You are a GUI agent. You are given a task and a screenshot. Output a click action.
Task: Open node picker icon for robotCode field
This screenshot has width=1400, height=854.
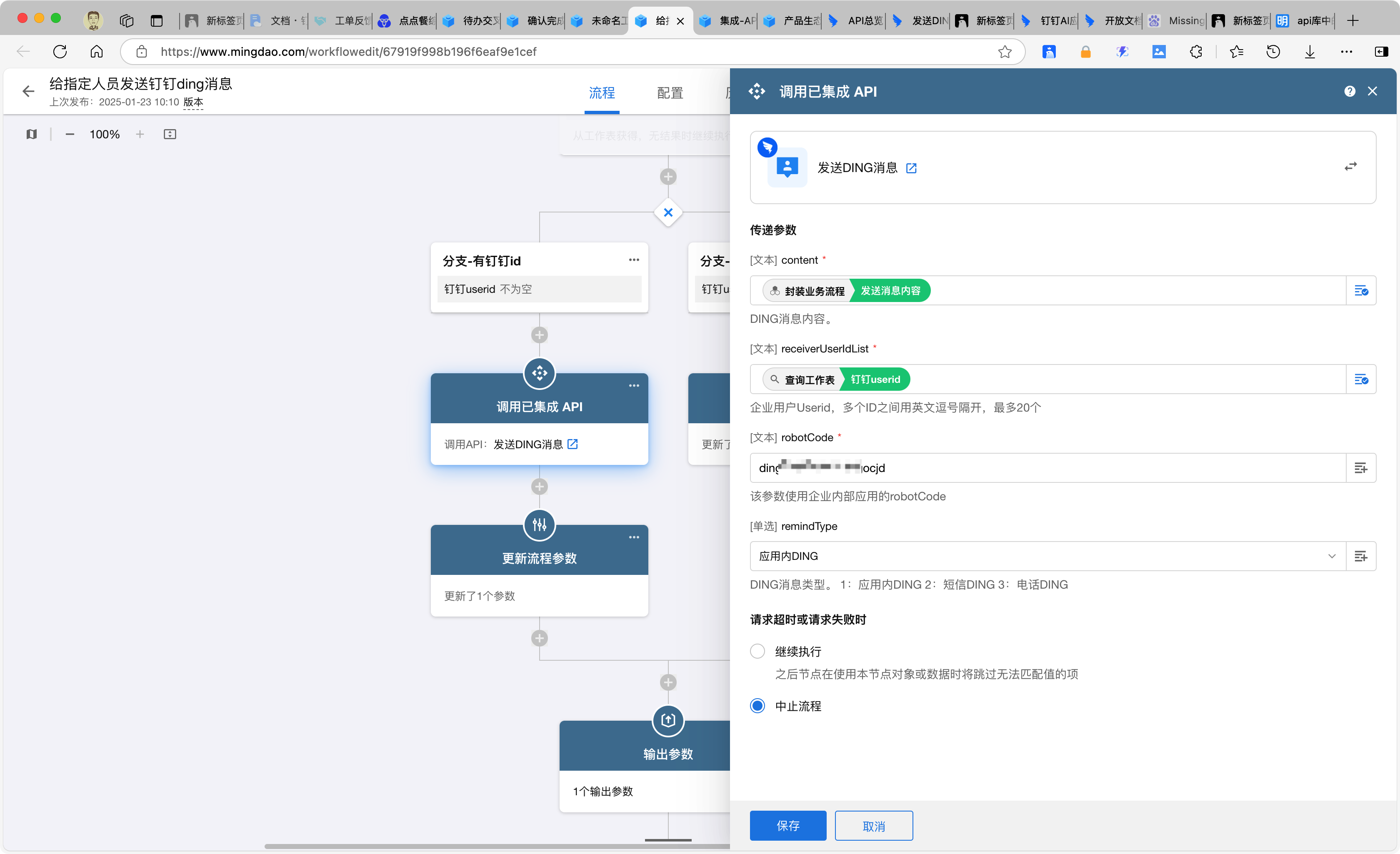pyautogui.click(x=1361, y=468)
